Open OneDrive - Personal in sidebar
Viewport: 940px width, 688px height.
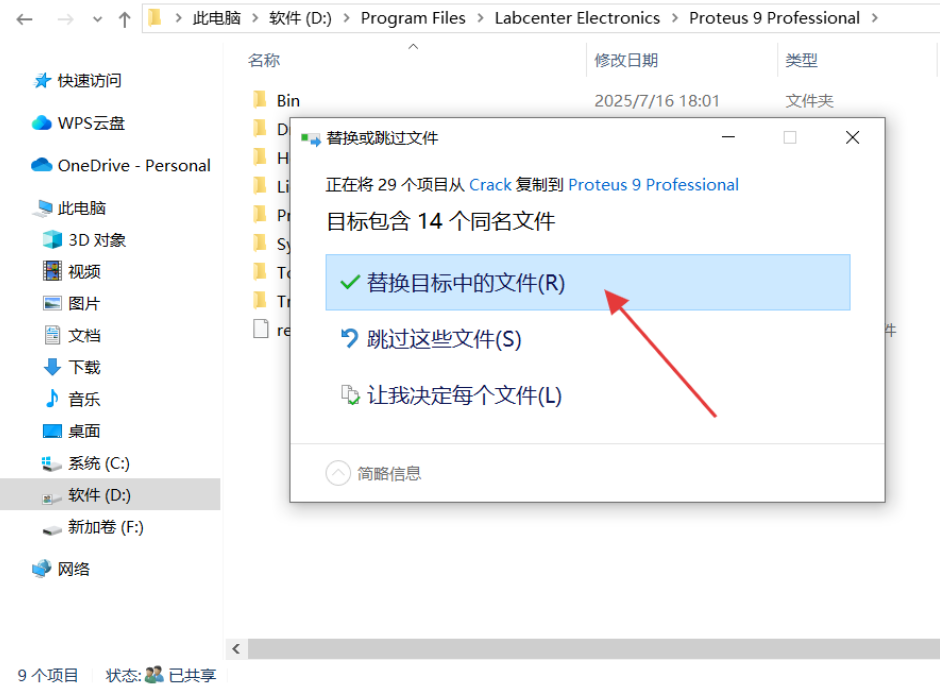[x=134, y=166]
